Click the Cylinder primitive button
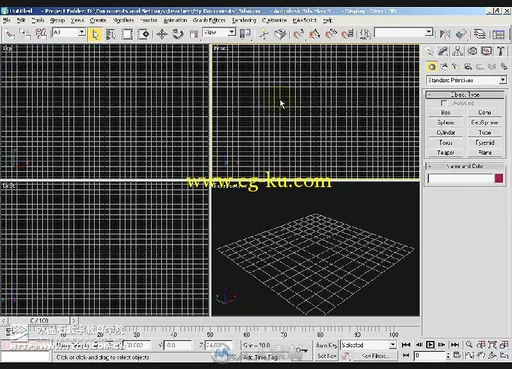The height and width of the screenshot is (369, 512). (445, 133)
